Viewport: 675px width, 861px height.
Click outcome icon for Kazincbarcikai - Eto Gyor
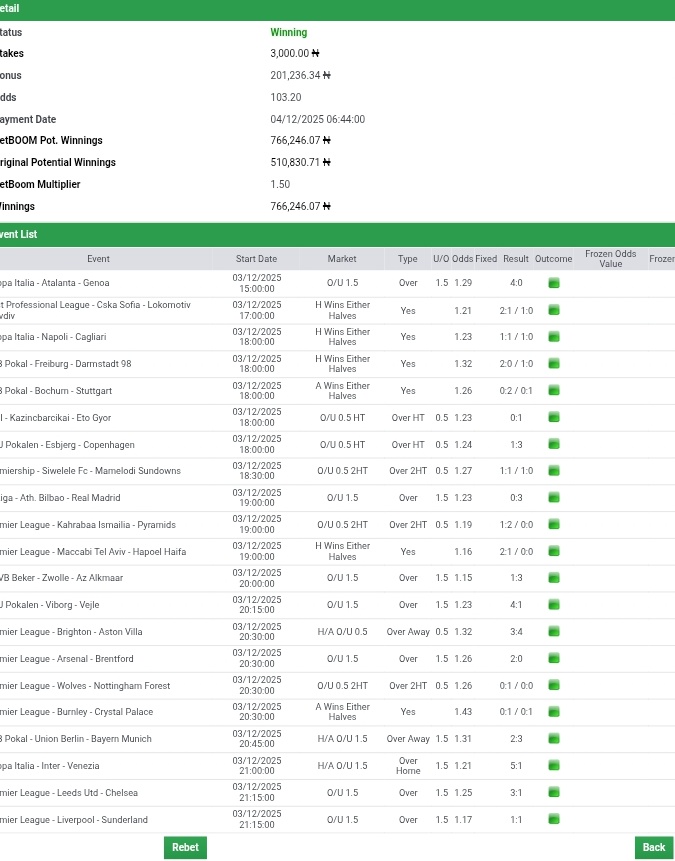click(x=554, y=417)
